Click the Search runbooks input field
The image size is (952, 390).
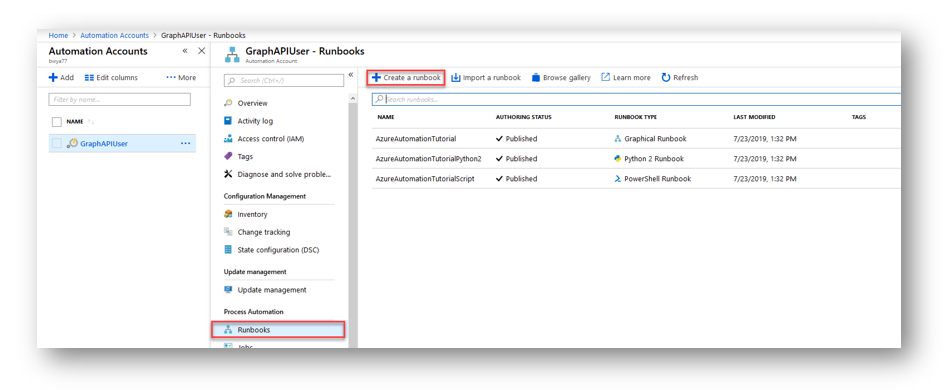[636, 99]
